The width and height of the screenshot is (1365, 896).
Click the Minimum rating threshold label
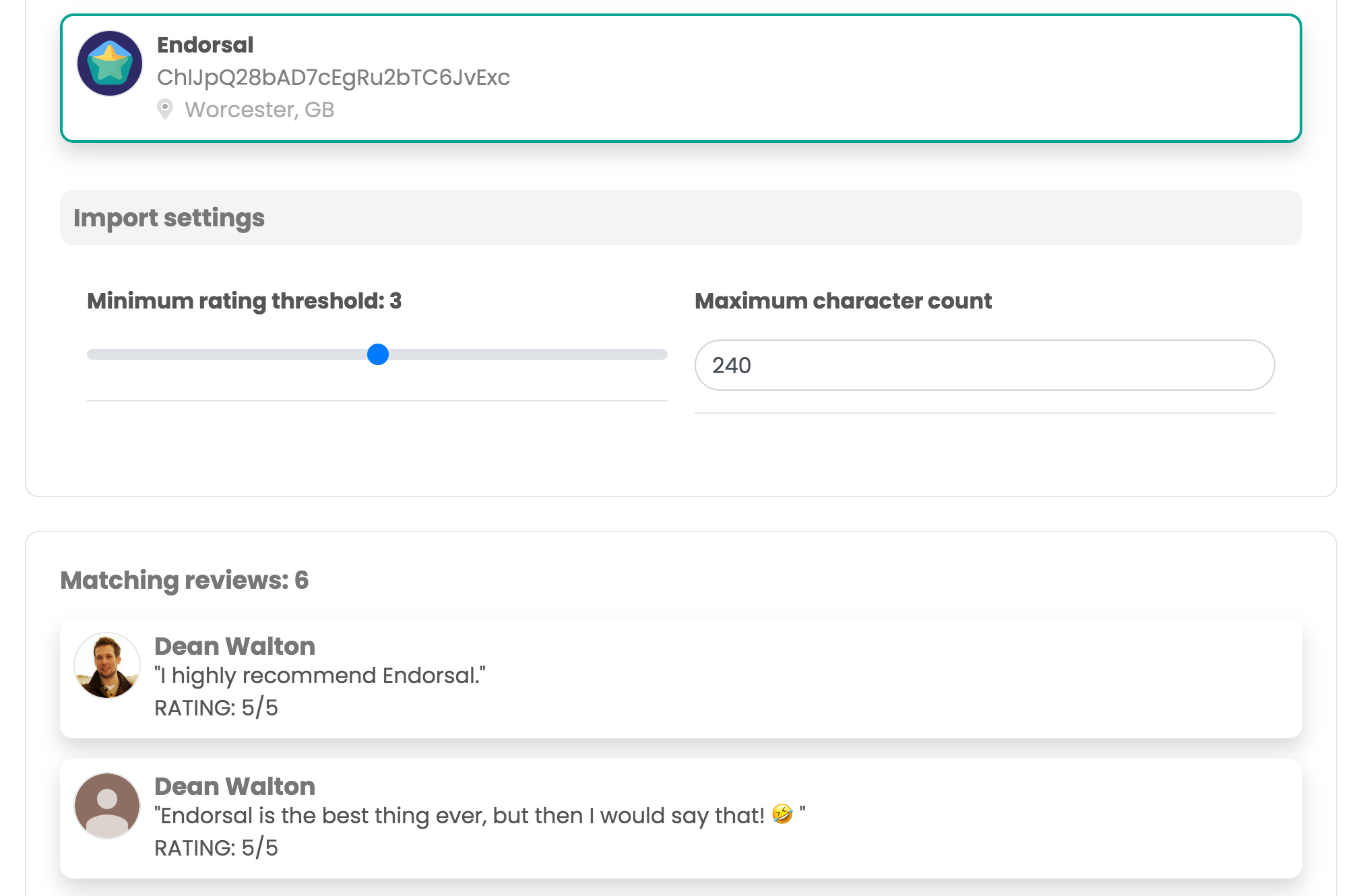[243, 301]
